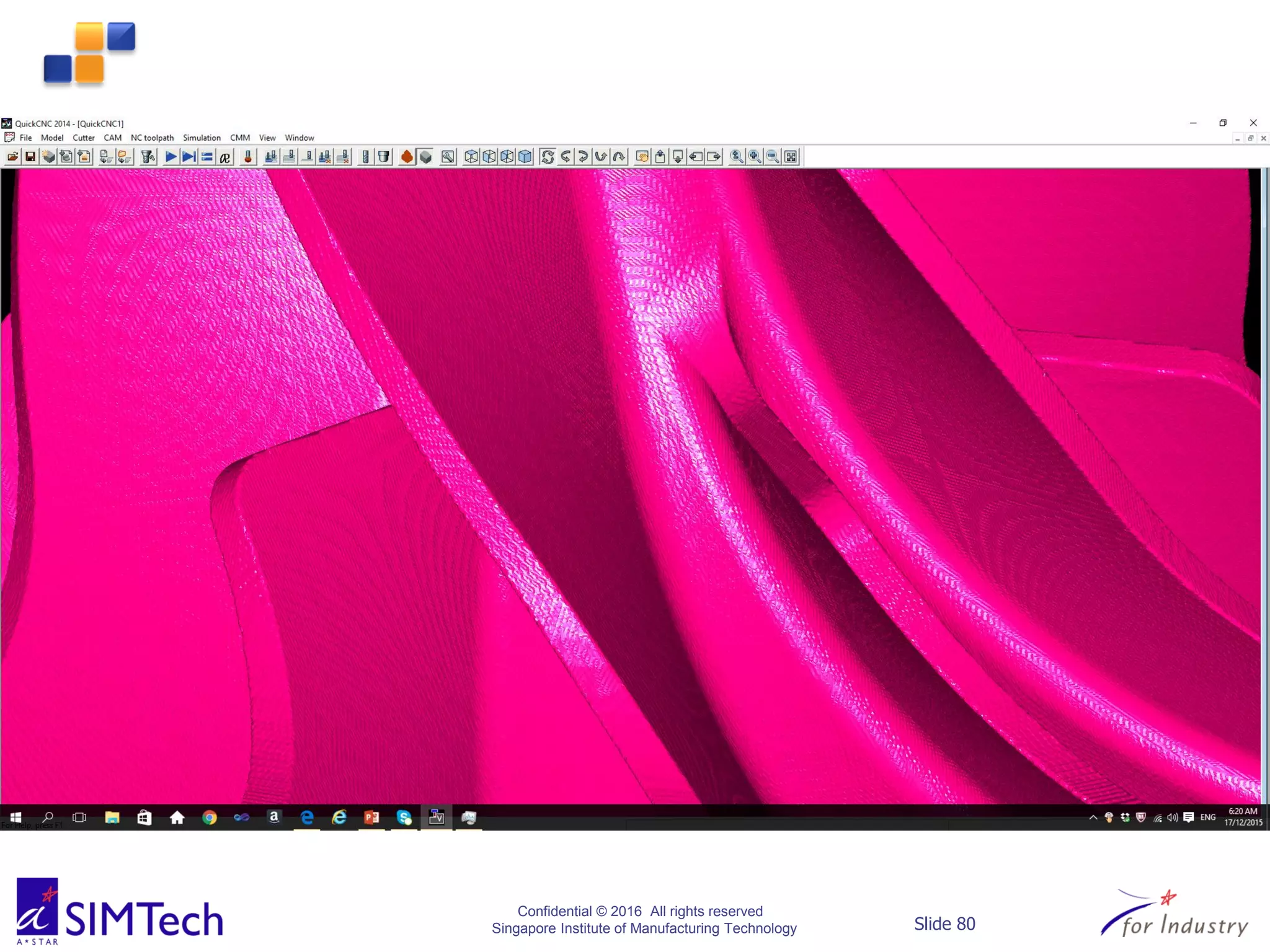Click the wrench settings toolbar icon

coord(448,157)
